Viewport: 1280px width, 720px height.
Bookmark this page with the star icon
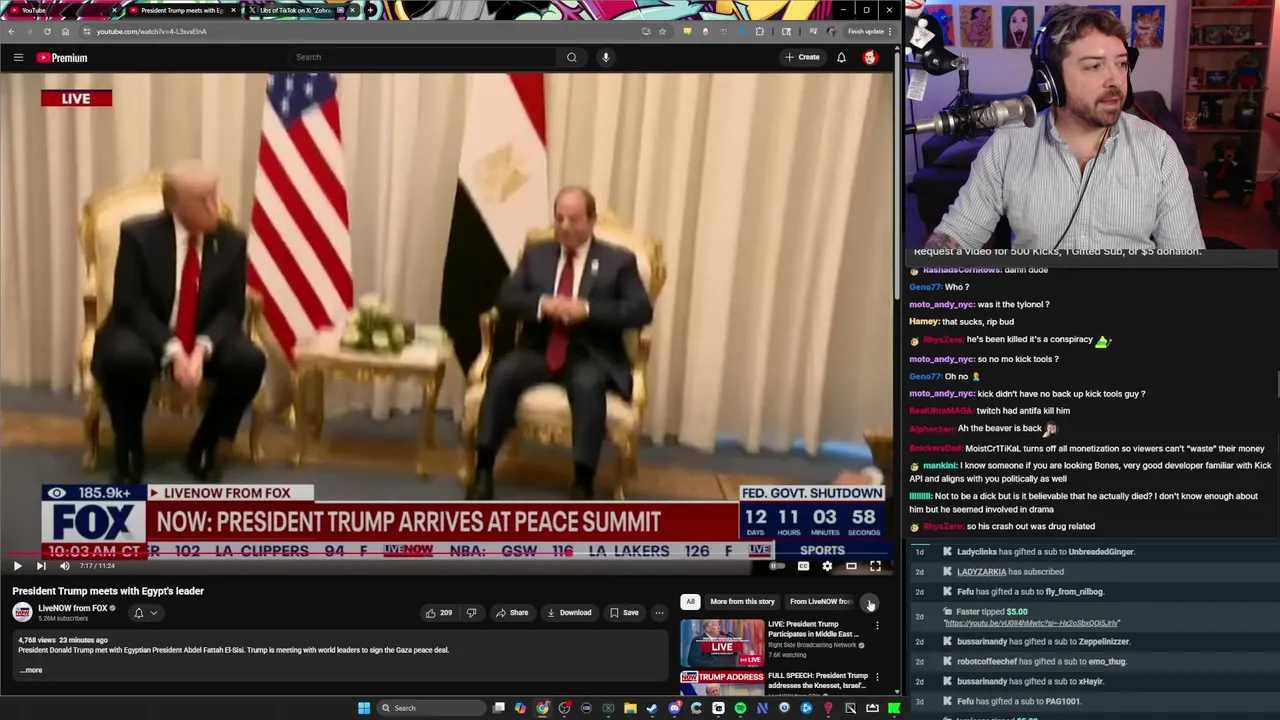pos(661,31)
